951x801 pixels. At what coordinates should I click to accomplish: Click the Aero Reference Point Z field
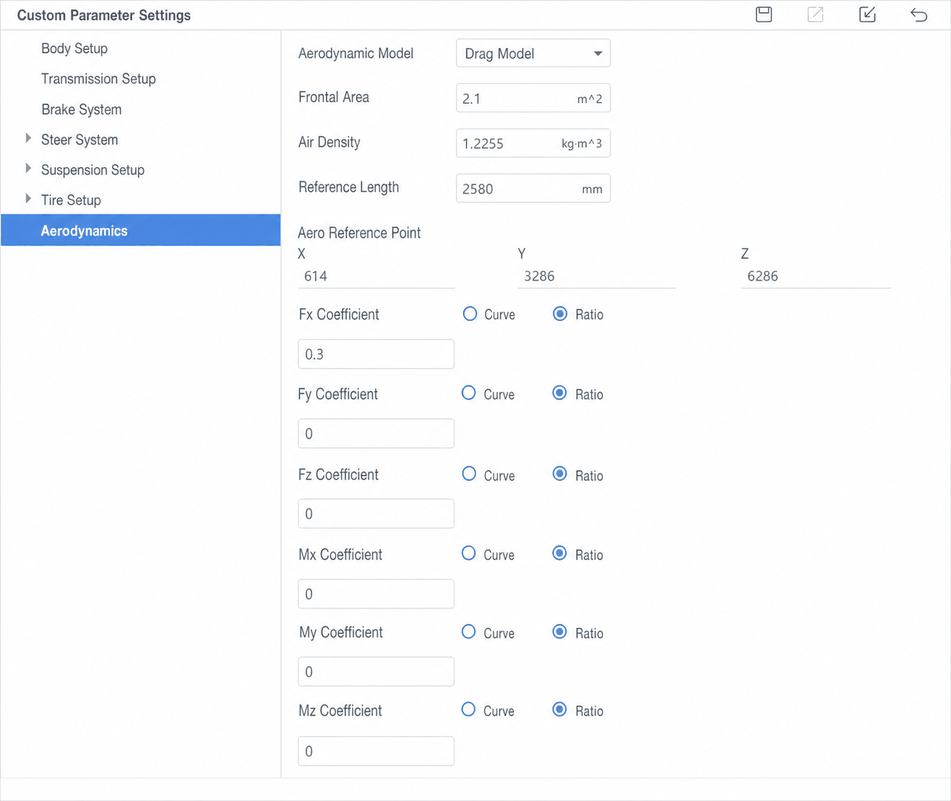816,276
